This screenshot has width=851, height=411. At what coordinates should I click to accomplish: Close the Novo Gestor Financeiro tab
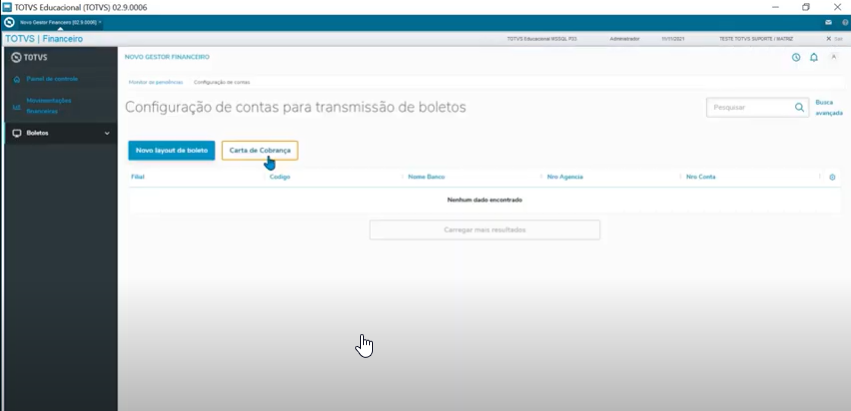100,22
